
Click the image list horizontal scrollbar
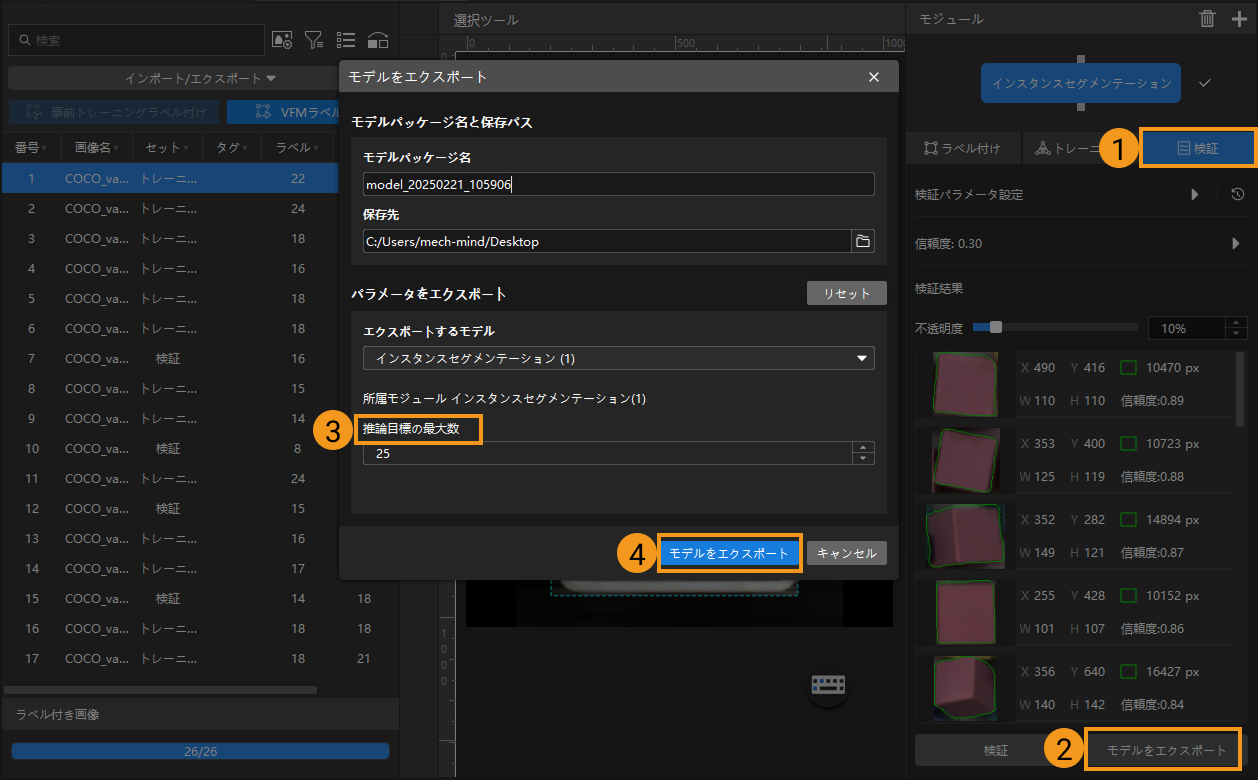(160, 689)
